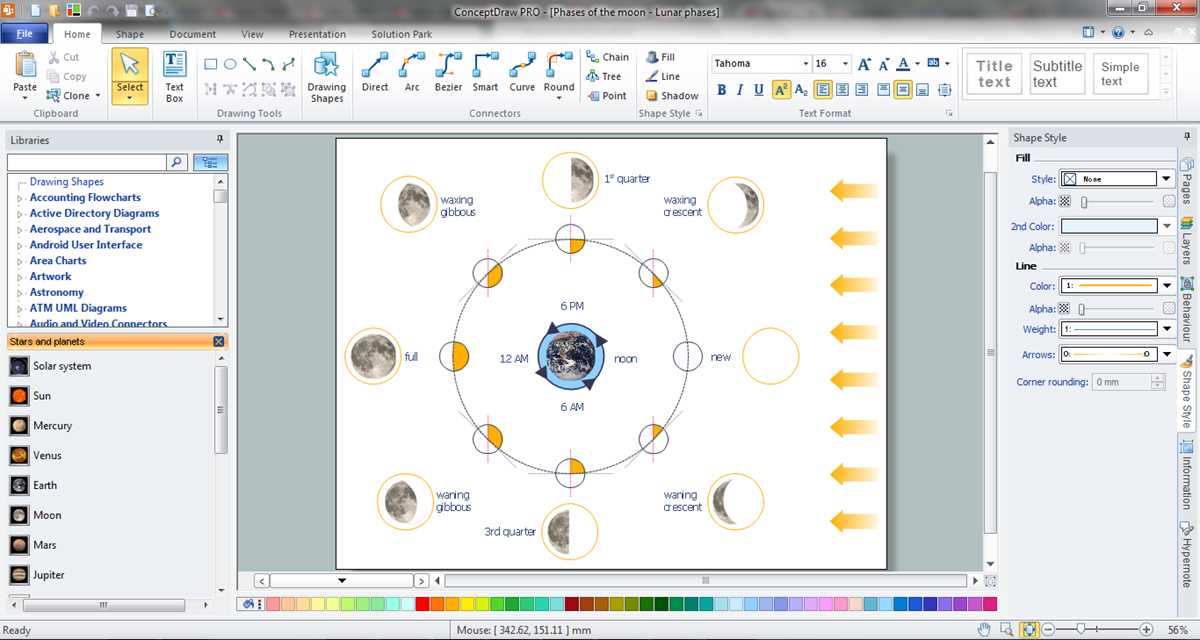
Task: Choose the Arc connector
Action: 412,72
